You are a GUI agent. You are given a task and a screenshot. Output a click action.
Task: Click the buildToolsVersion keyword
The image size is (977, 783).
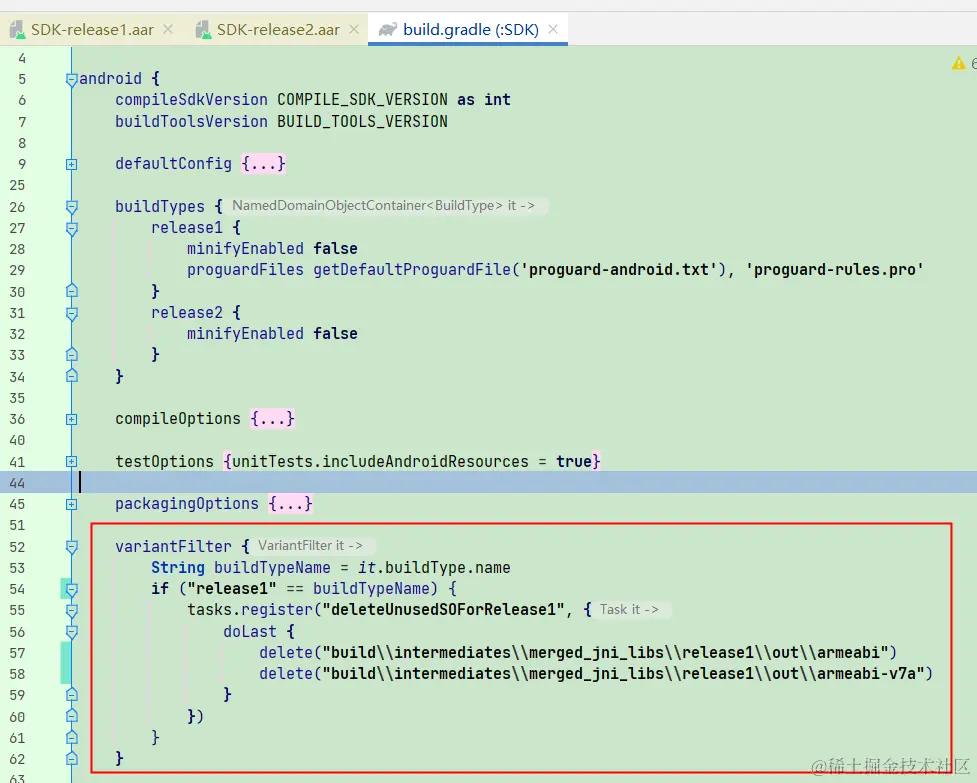[x=191, y=121]
